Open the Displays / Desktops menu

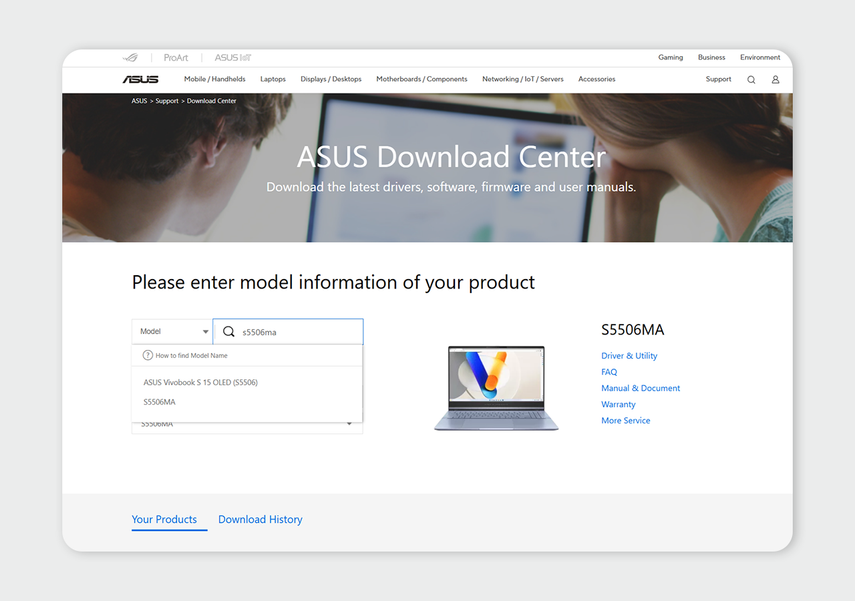coord(331,79)
